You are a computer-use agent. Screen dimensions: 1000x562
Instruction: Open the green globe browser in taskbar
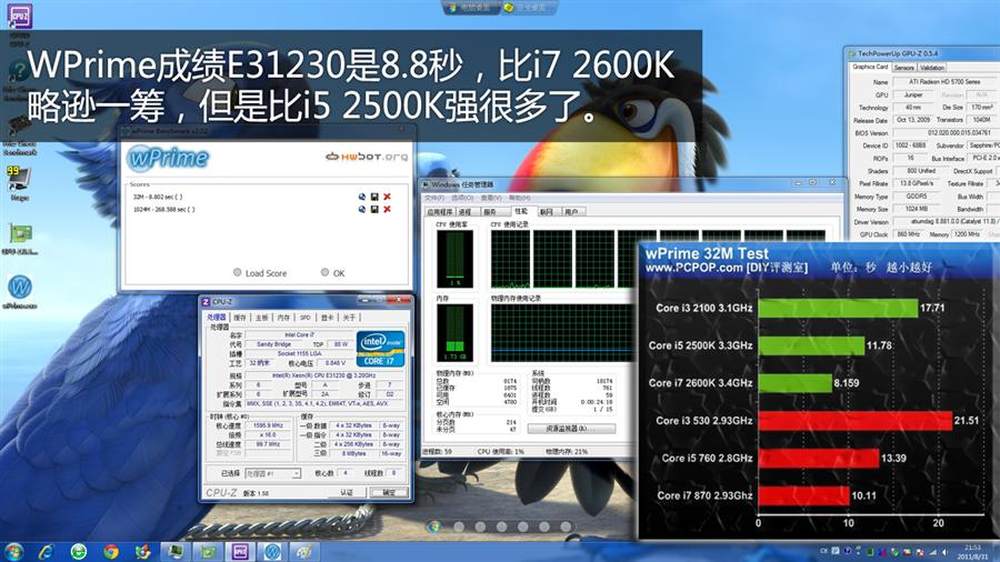pyautogui.click(x=78, y=551)
